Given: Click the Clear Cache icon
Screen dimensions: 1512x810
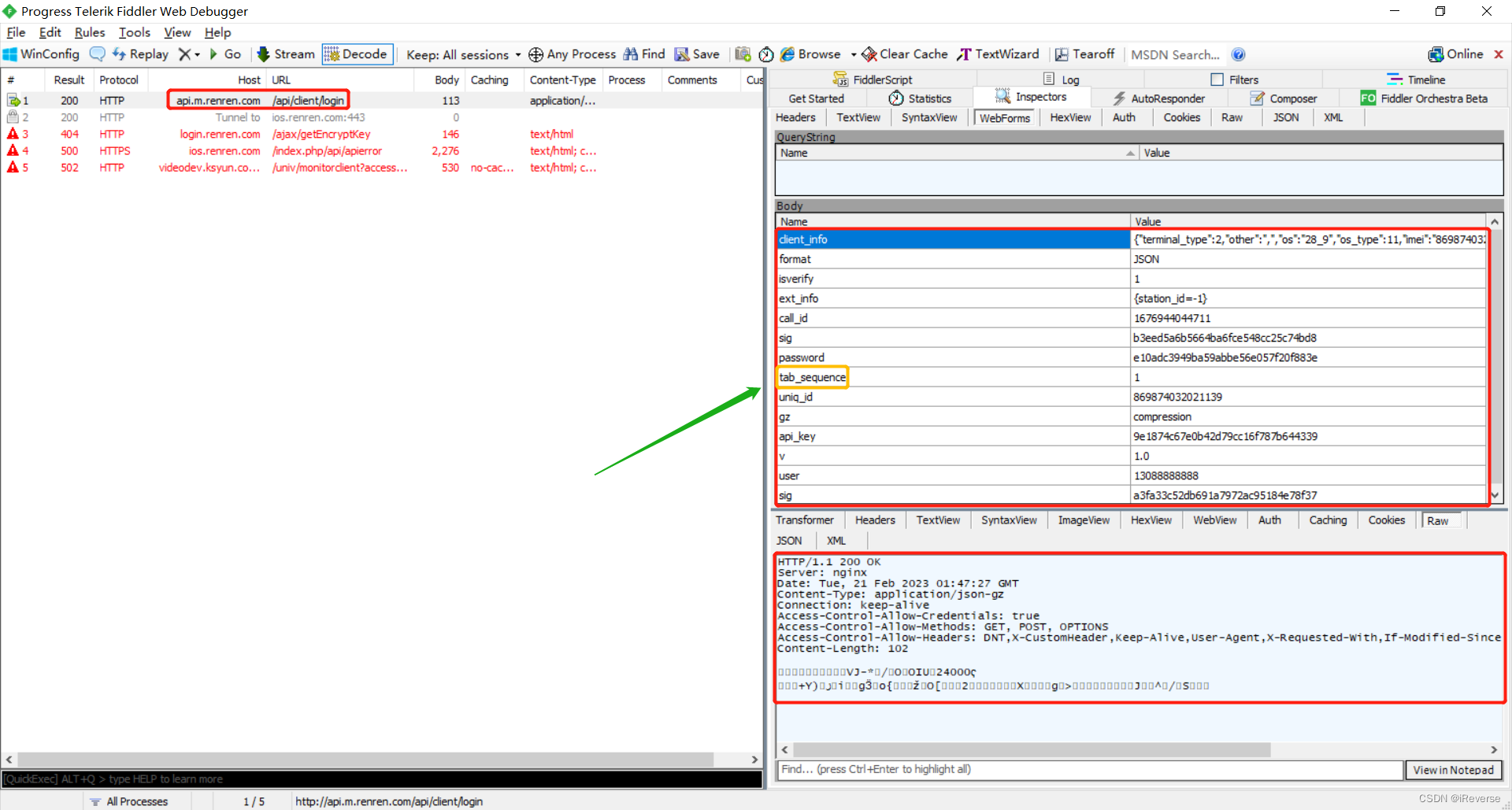Looking at the screenshot, I should pos(869,54).
